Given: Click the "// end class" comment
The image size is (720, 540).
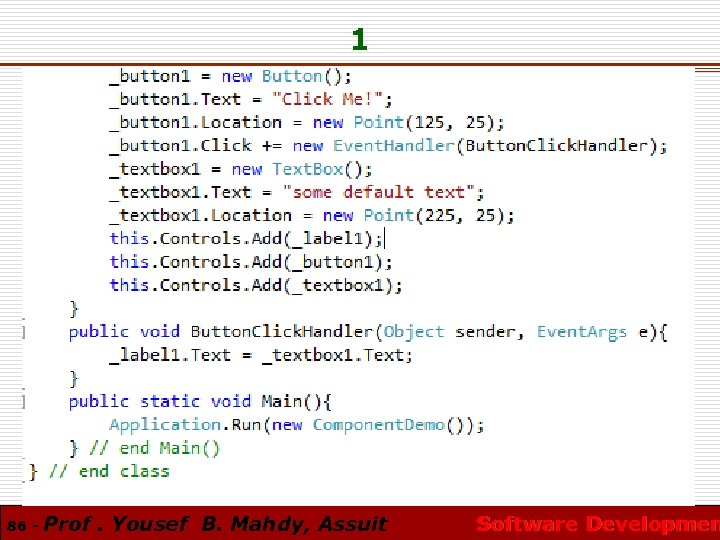Looking at the screenshot, I should click(x=109, y=472).
